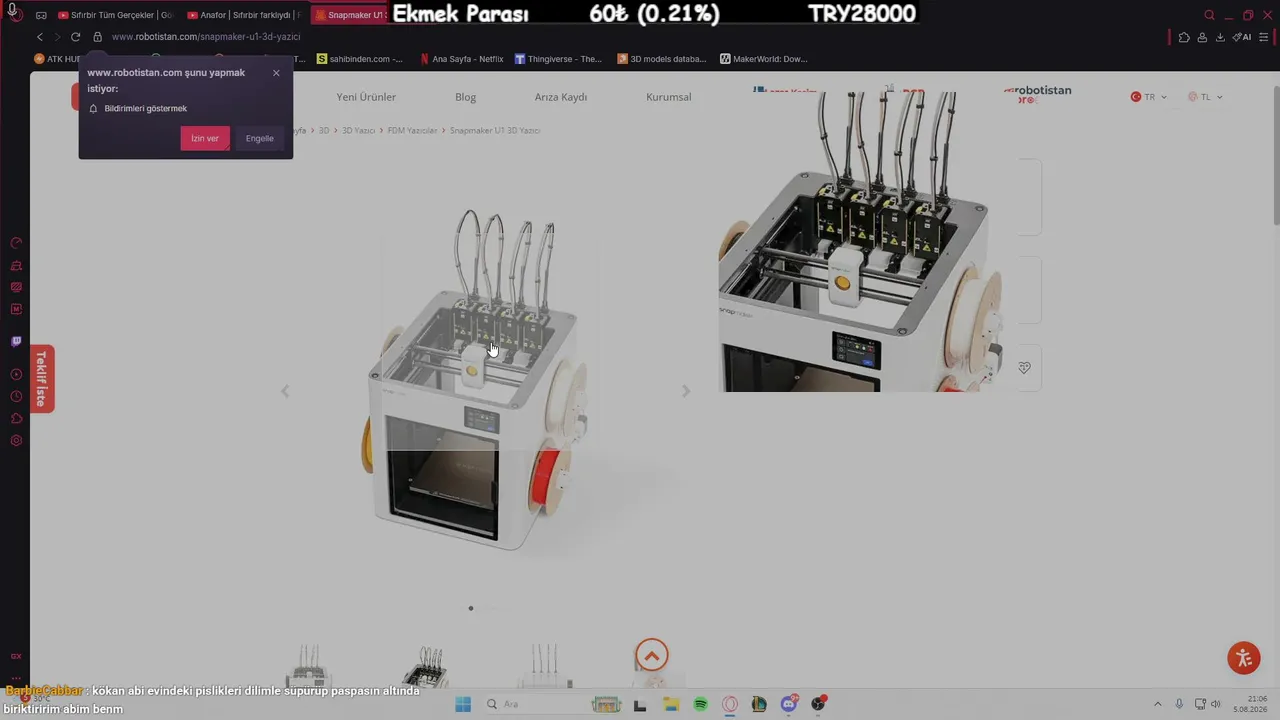Screen dimensions: 1280x720
Task: Allow notifications with the İzin ver button
Action: [205, 138]
